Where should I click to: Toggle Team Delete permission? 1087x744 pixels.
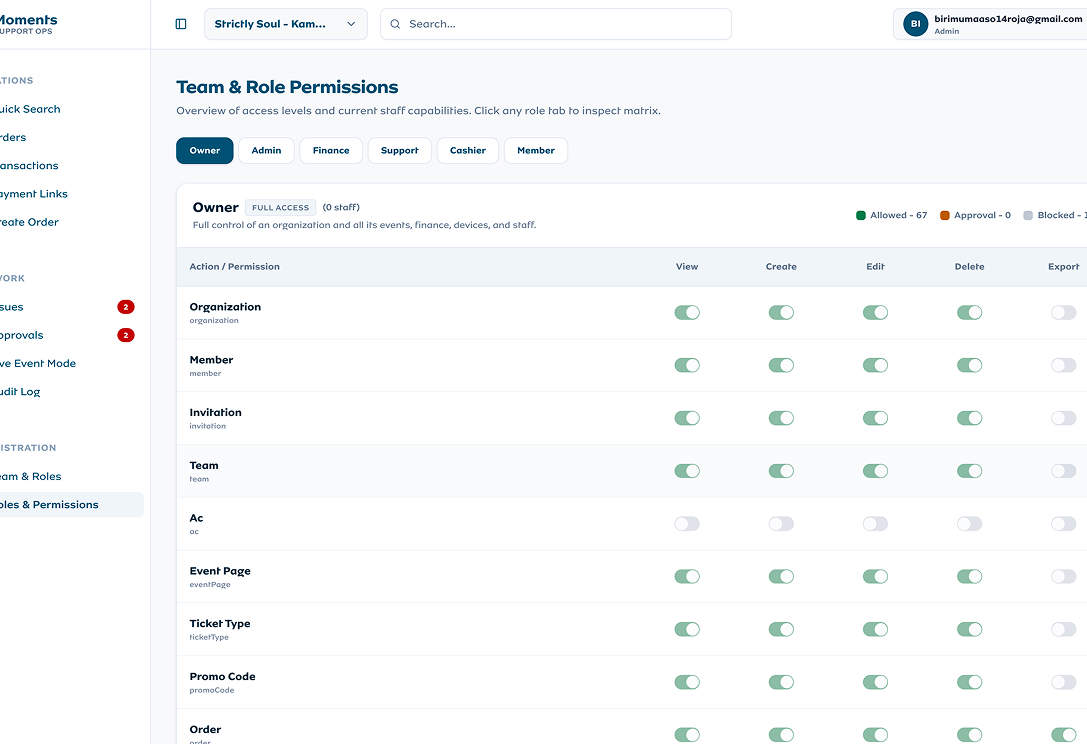(x=970, y=471)
